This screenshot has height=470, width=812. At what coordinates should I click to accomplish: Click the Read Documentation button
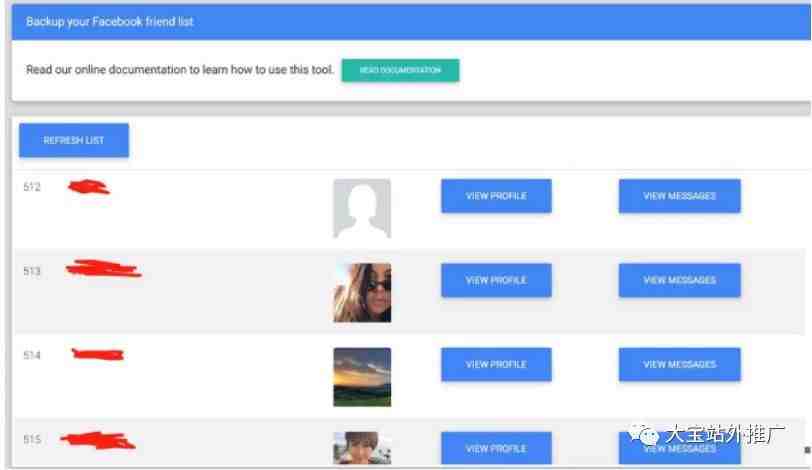click(x=400, y=70)
